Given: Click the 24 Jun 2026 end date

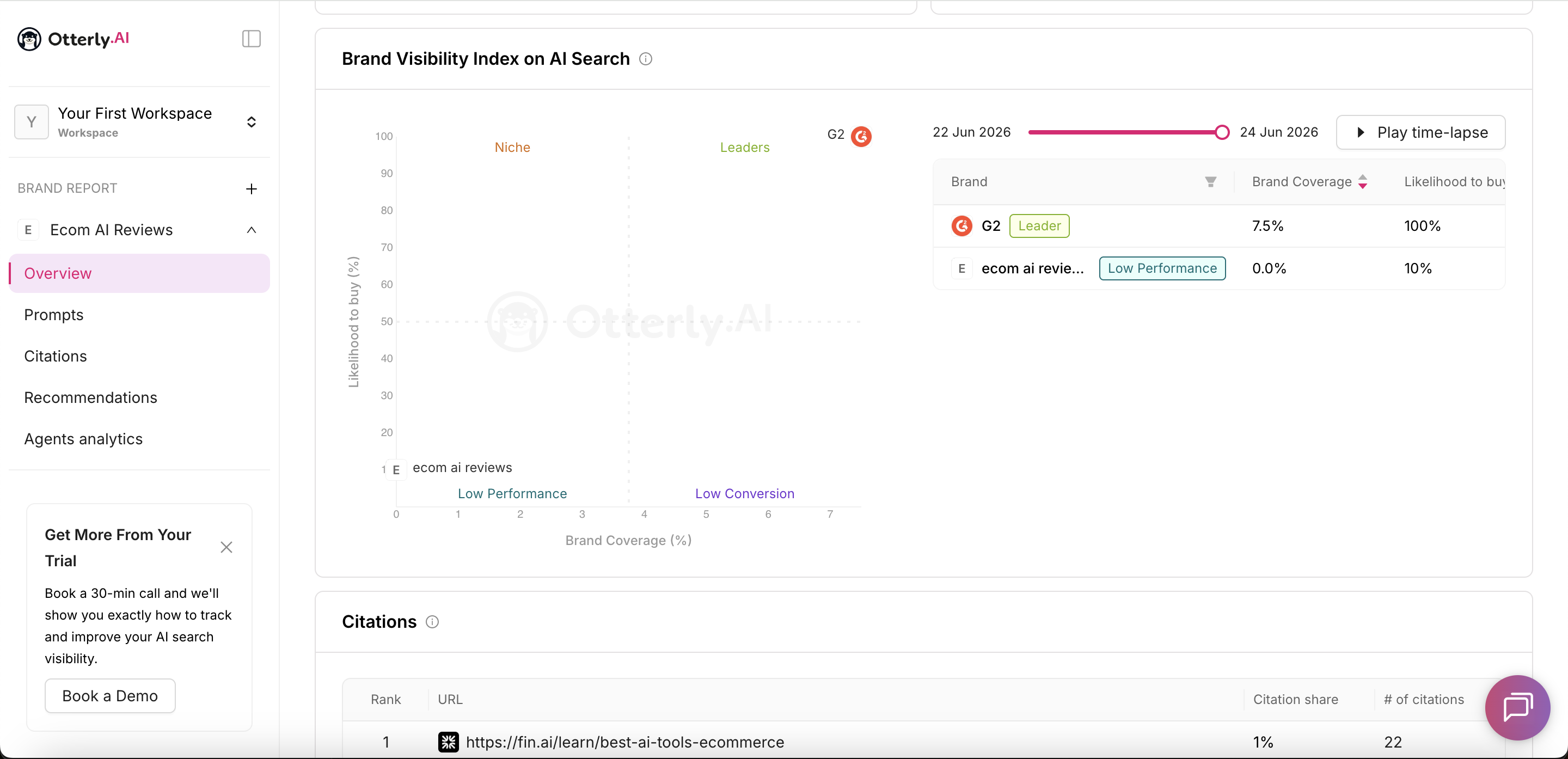Looking at the screenshot, I should tap(1279, 132).
